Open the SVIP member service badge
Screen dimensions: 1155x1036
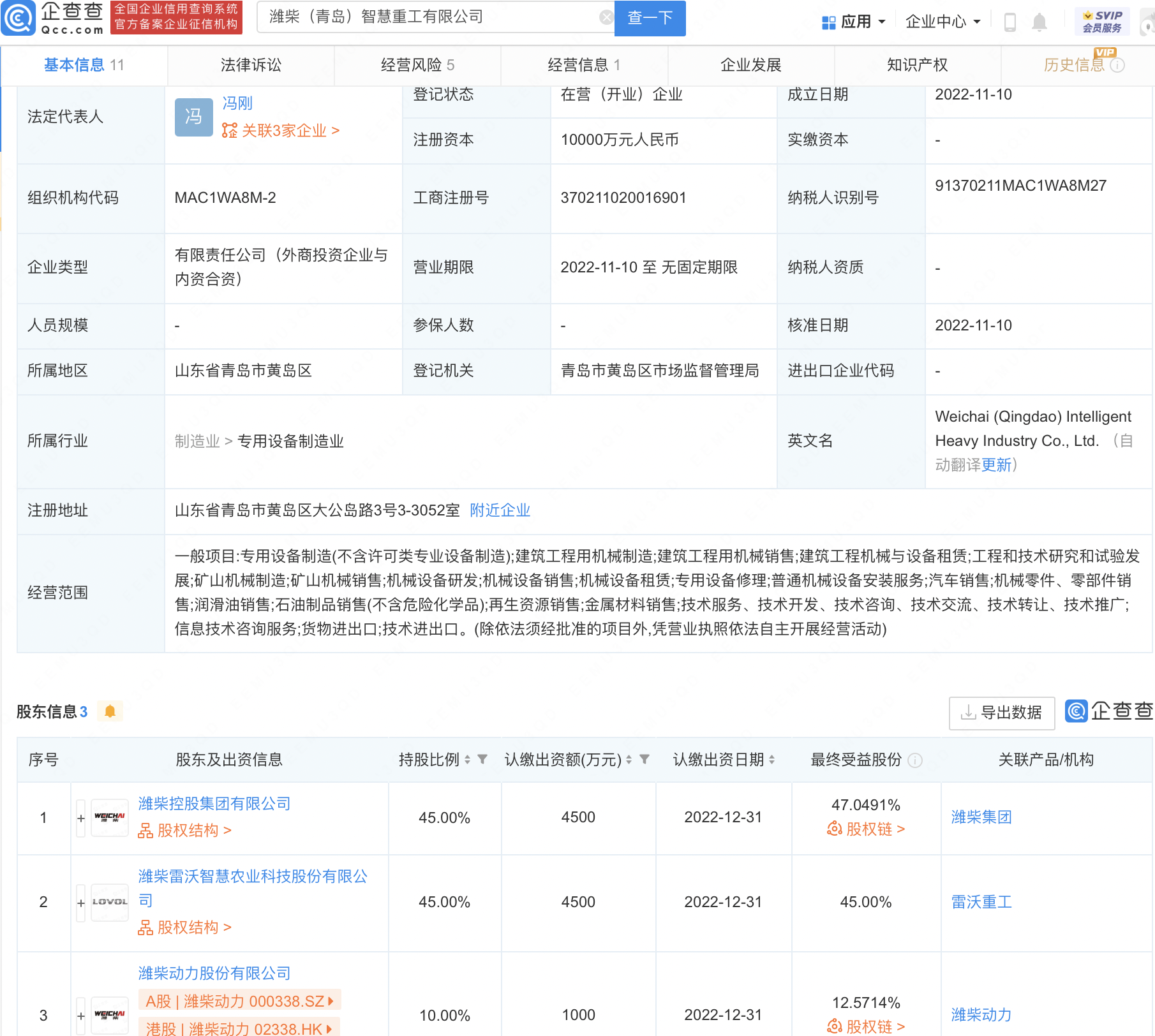[1102, 22]
